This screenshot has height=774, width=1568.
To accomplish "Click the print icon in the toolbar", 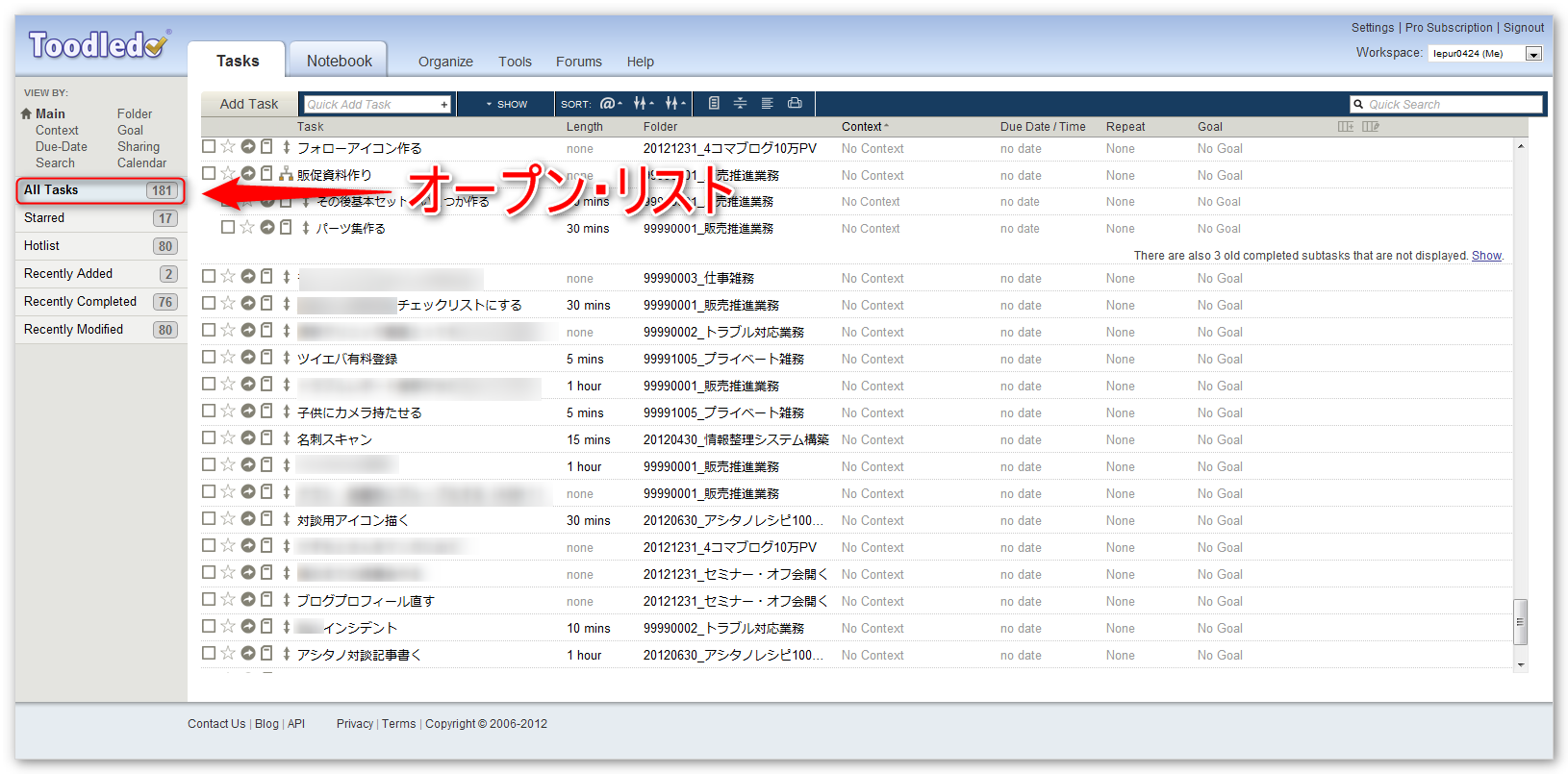I will click(795, 103).
